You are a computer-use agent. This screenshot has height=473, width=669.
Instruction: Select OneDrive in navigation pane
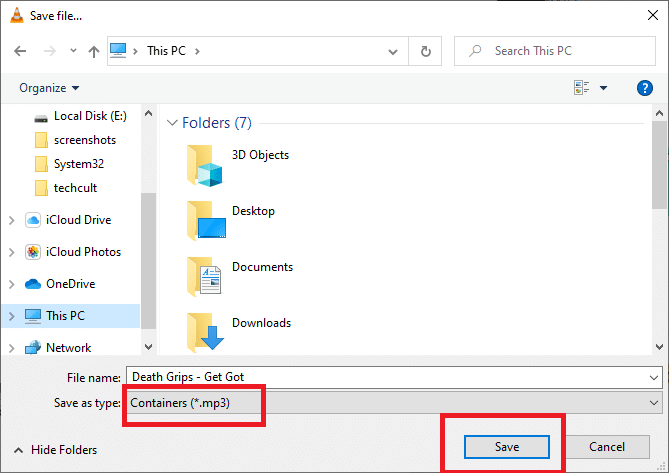click(71, 284)
